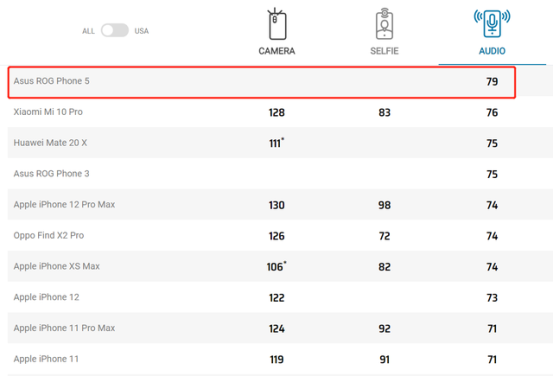This screenshot has height=376, width=554.
Task: Switch to the SELFIE tab label
Action: pos(384,51)
